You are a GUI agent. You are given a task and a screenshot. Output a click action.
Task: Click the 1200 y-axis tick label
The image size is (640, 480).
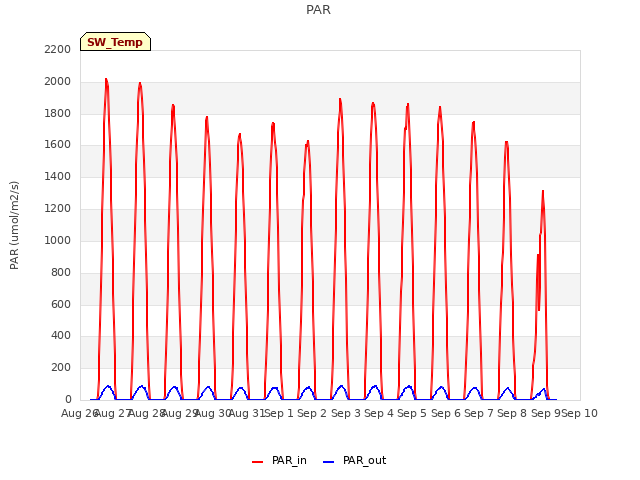click(58, 209)
